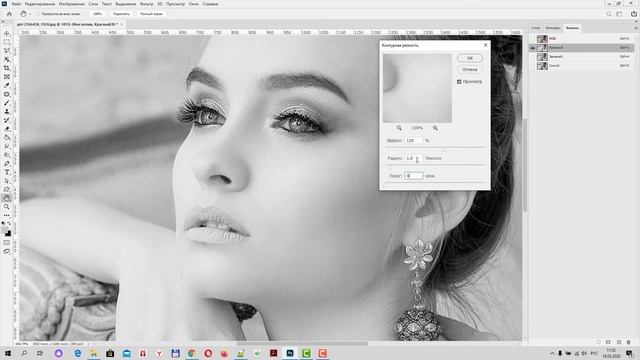The image size is (640, 360).
Task: Click the 100% button in options bar
Action: pos(98,14)
